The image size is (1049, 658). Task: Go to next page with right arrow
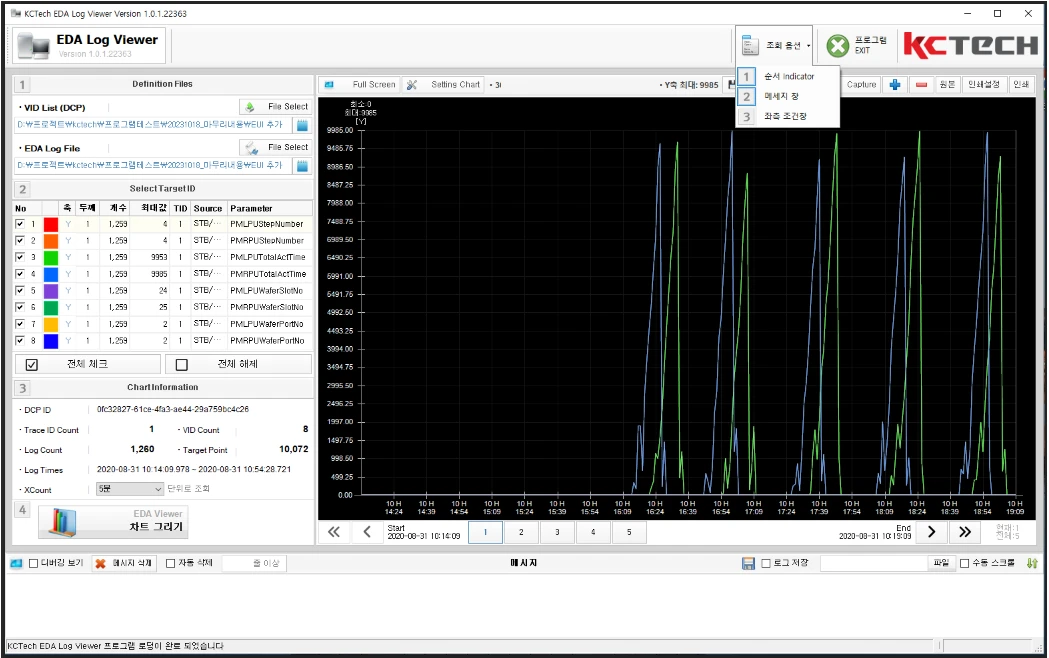coord(931,532)
